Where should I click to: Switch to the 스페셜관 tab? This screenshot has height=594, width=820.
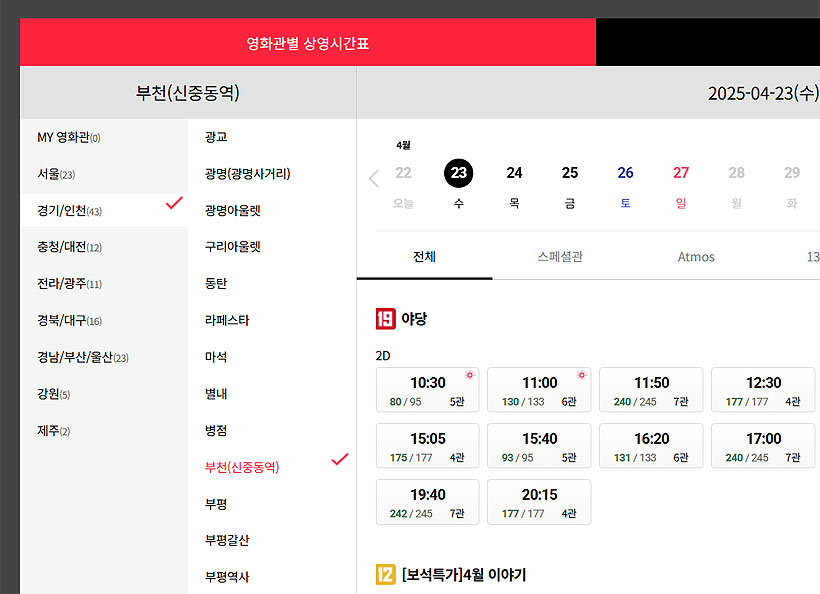(x=561, y=256)
